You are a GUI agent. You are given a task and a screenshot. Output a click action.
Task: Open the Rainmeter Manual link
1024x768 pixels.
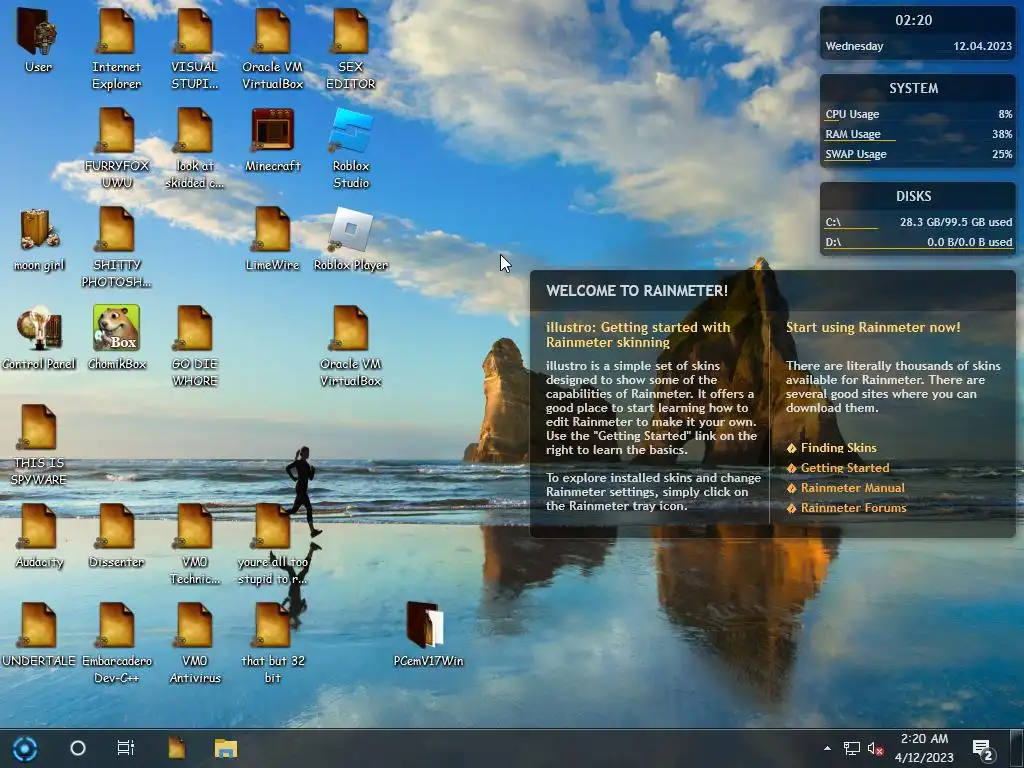click(852, 488)
